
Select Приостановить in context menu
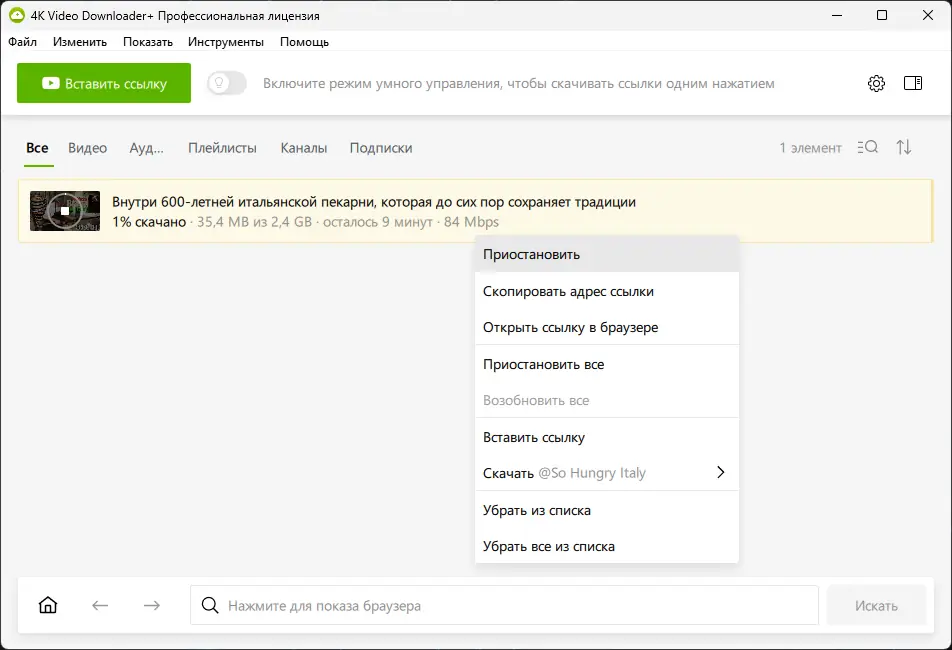[531, 255]
